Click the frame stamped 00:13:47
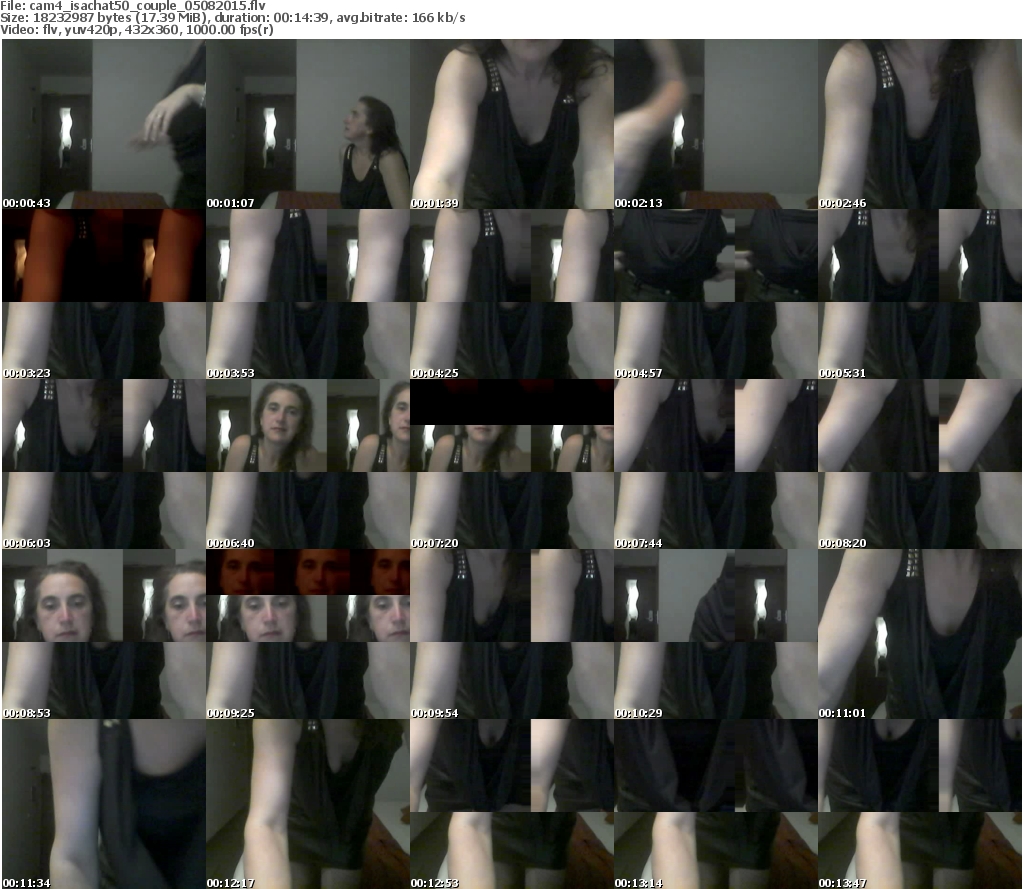The width and height of the screenshot is (1024, 889). click(920, 803)
